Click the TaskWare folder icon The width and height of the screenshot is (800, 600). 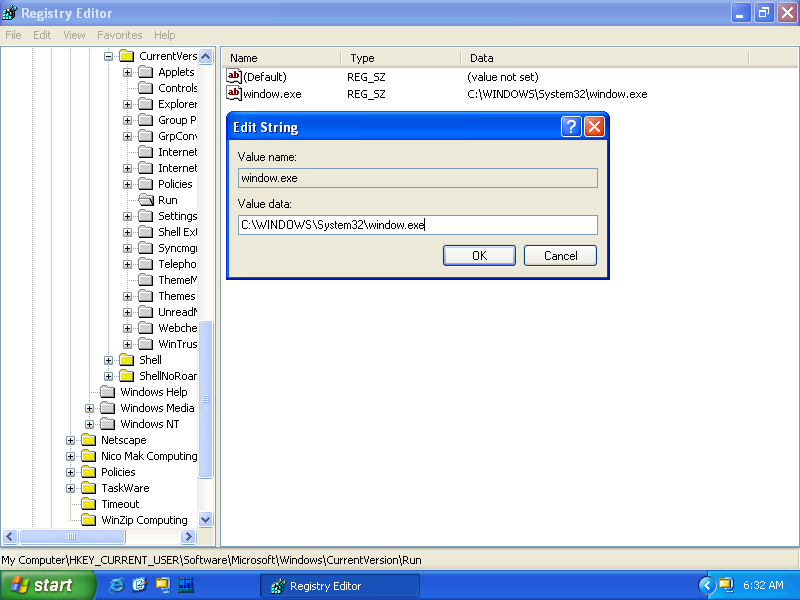89,488
